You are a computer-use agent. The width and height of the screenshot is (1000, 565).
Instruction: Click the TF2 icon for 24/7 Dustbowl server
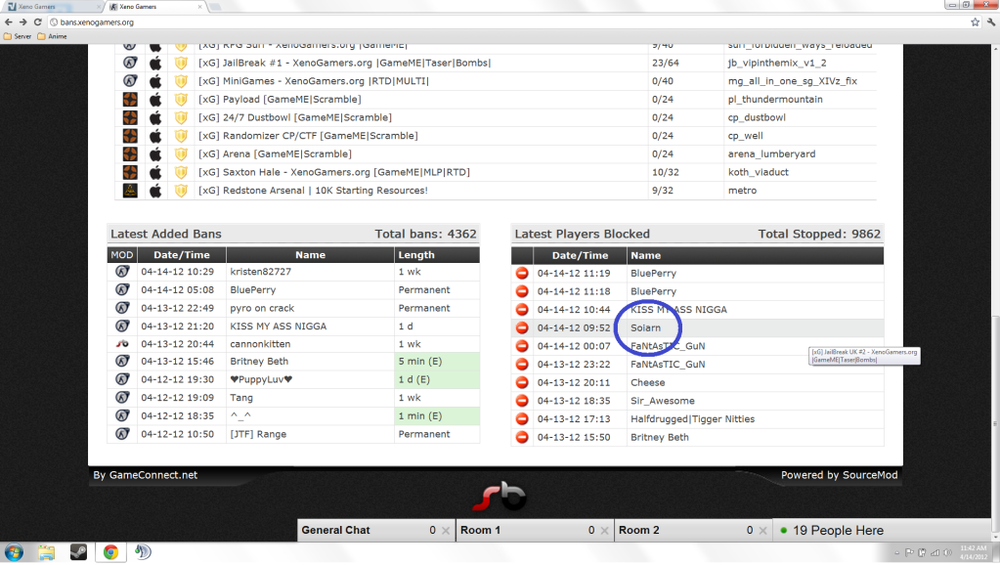coord(130,118)
